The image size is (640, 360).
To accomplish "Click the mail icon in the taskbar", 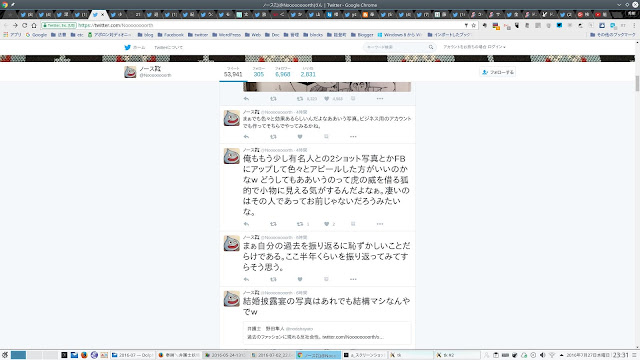I will point(74,355).
